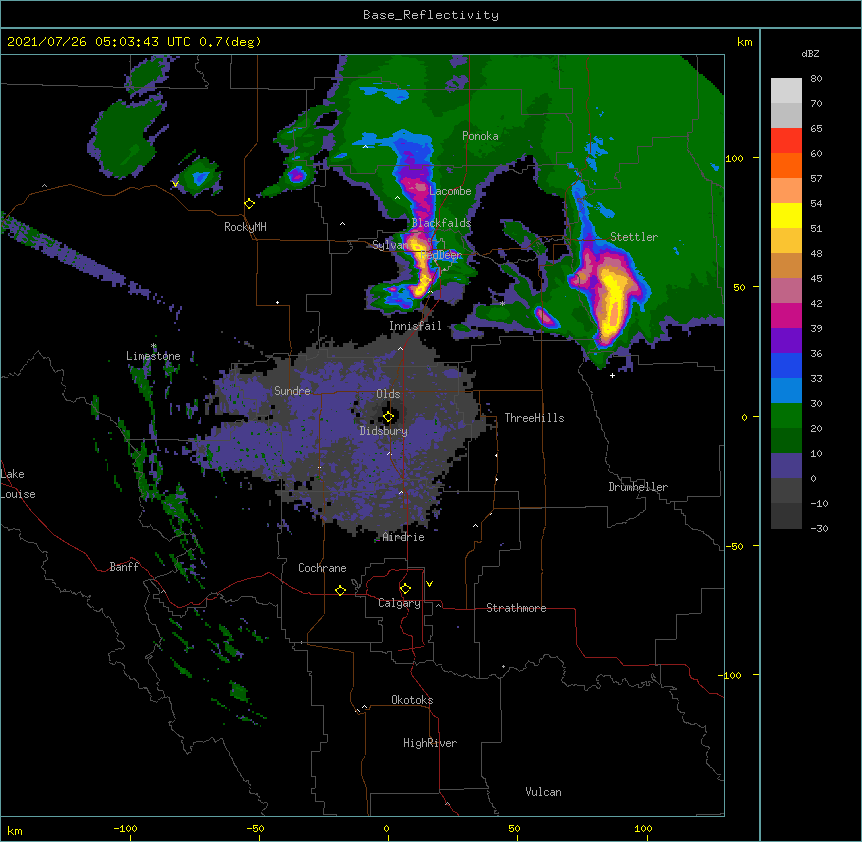
Task: Click the white 80 dBZ legend swatch
Action: (786, 91)
